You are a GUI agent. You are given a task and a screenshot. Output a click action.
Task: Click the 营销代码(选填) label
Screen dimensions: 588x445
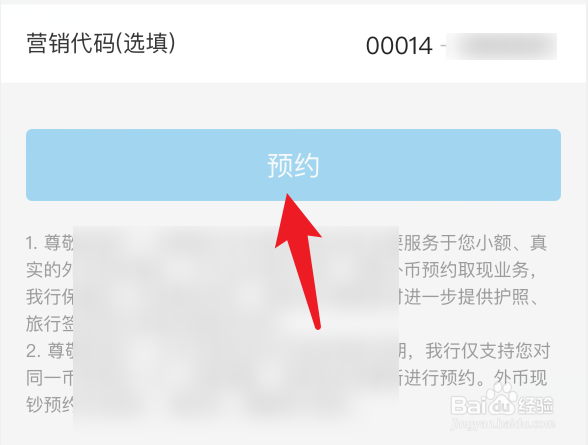(x=101, y=43)
